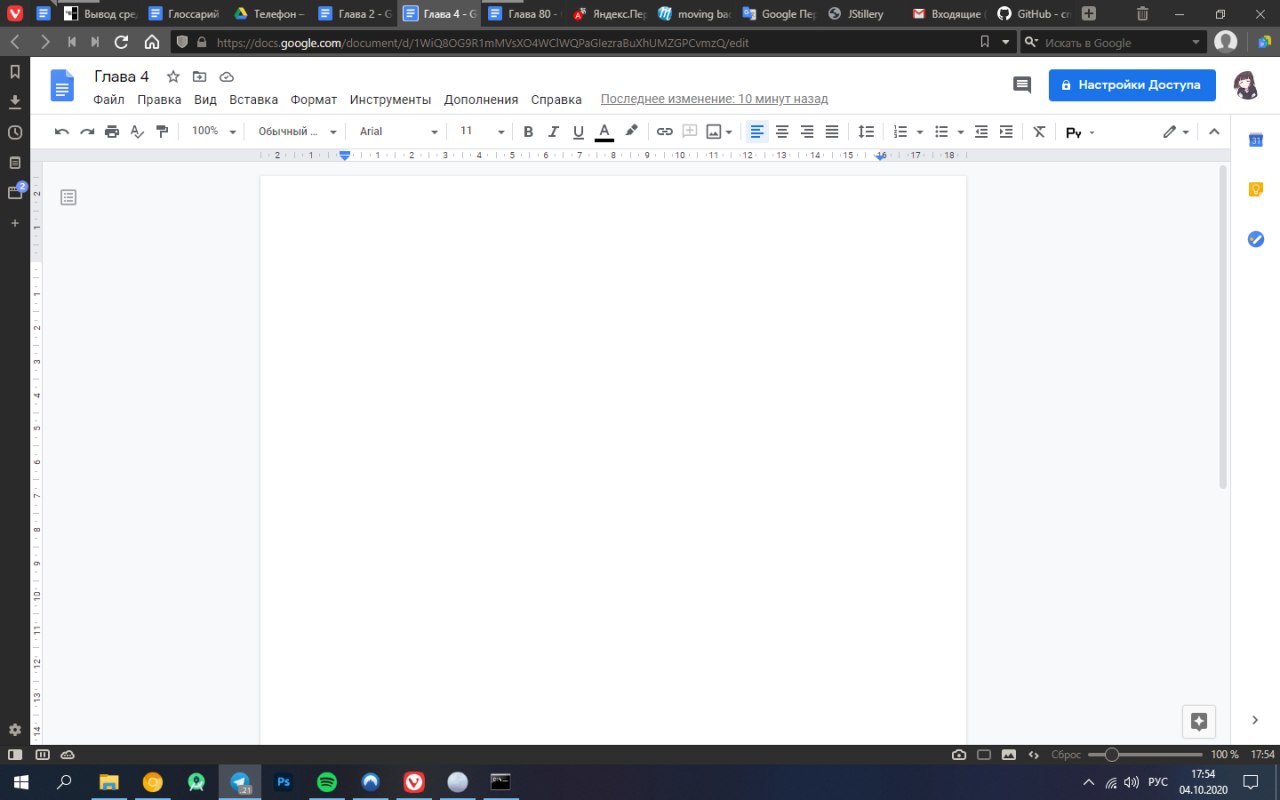Select the paint format roller
Image resolution: width=1280 pixels, height=800 pixels.
(162, 131)
